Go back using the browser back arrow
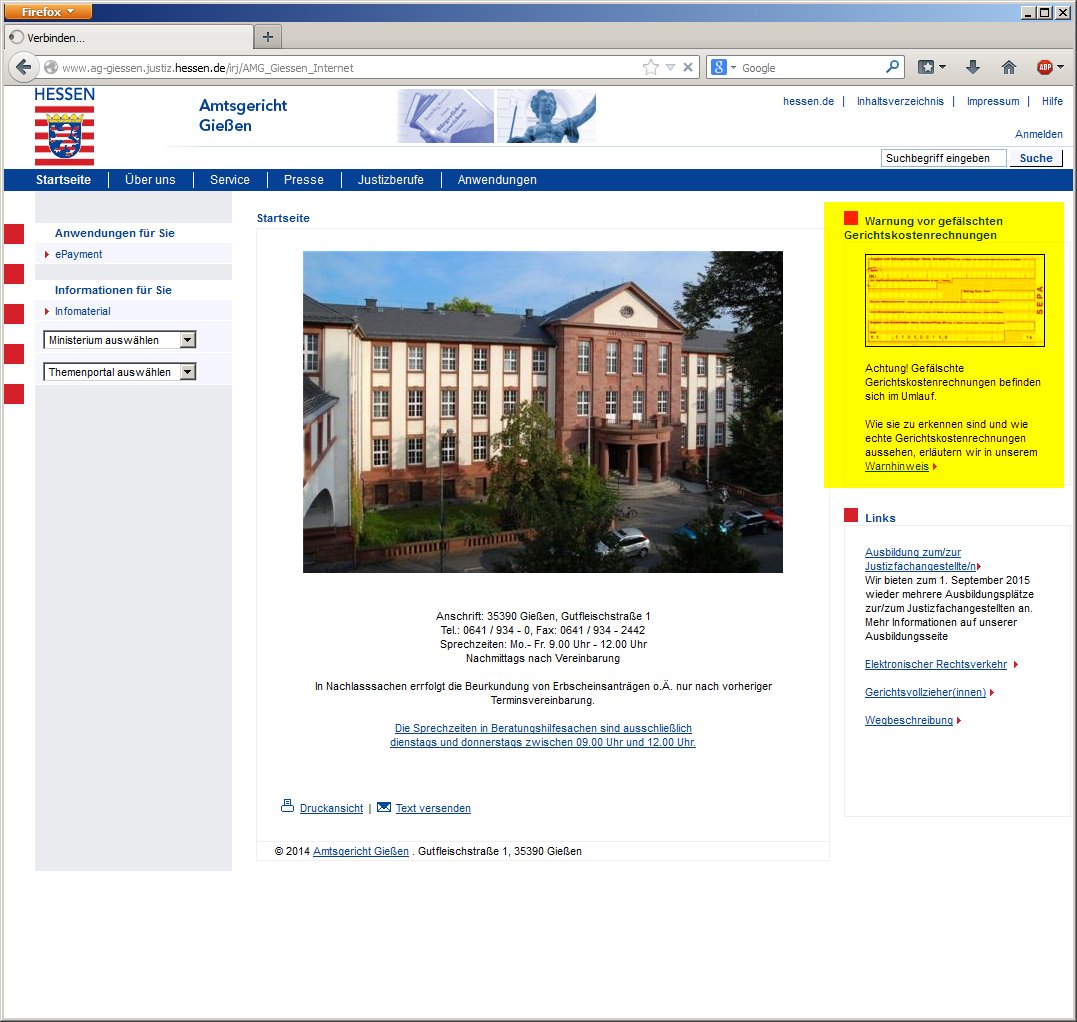 pos(23,67)
